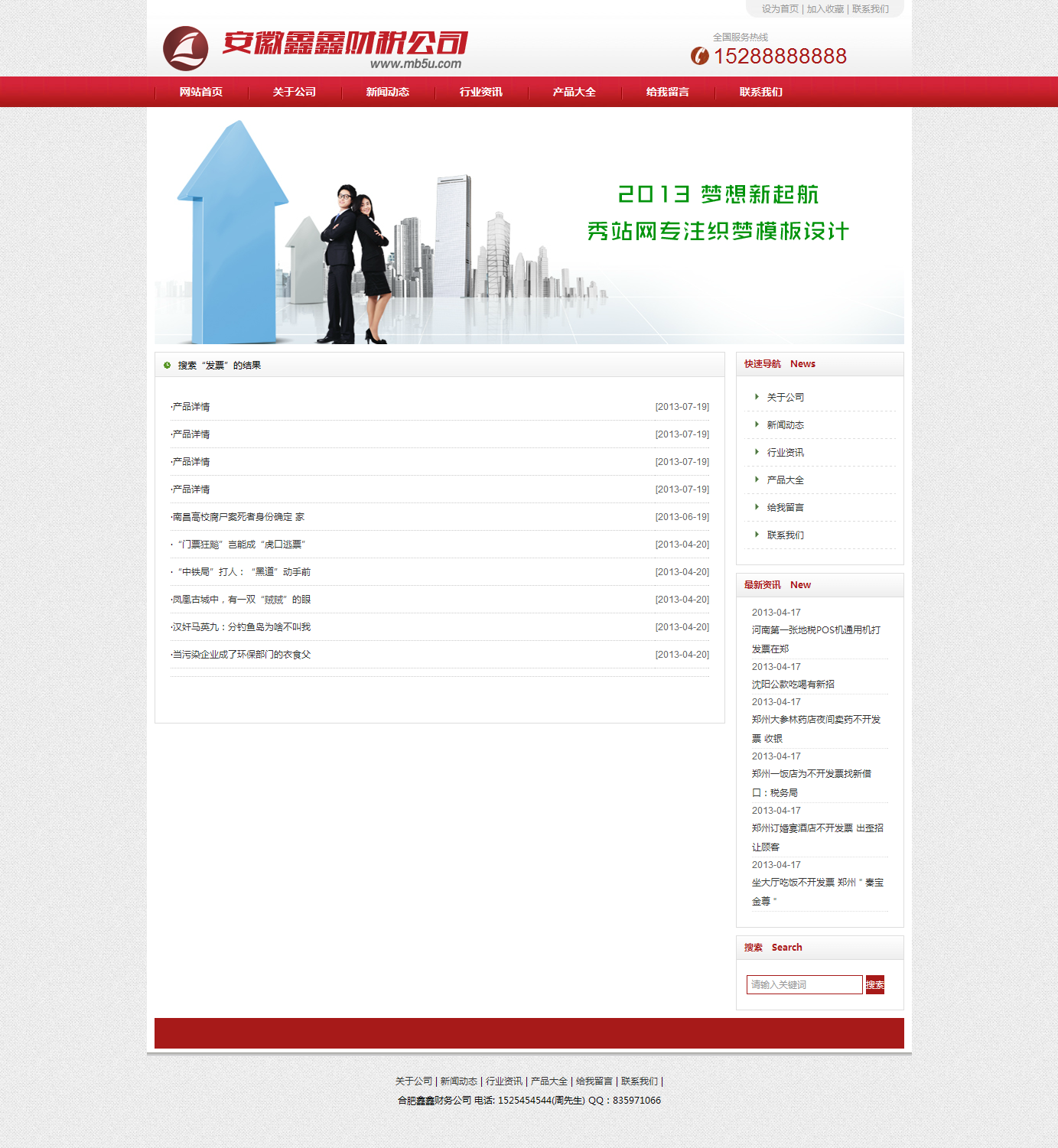Click the green icon beside search results heading
The height and width of the screenshot is (1148, 1058).
coord(167,366)
